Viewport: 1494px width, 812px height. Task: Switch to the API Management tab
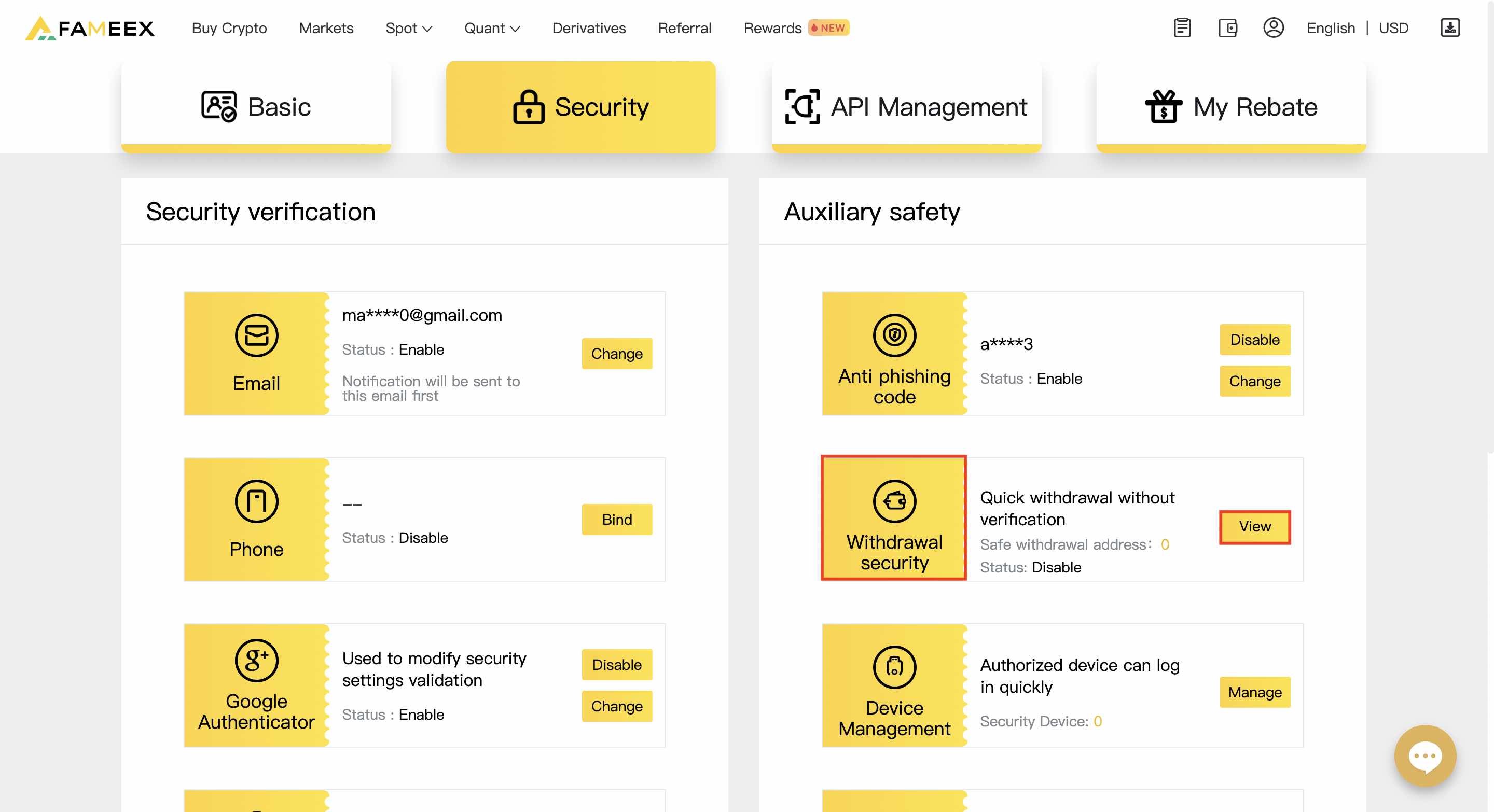[906, 107]
